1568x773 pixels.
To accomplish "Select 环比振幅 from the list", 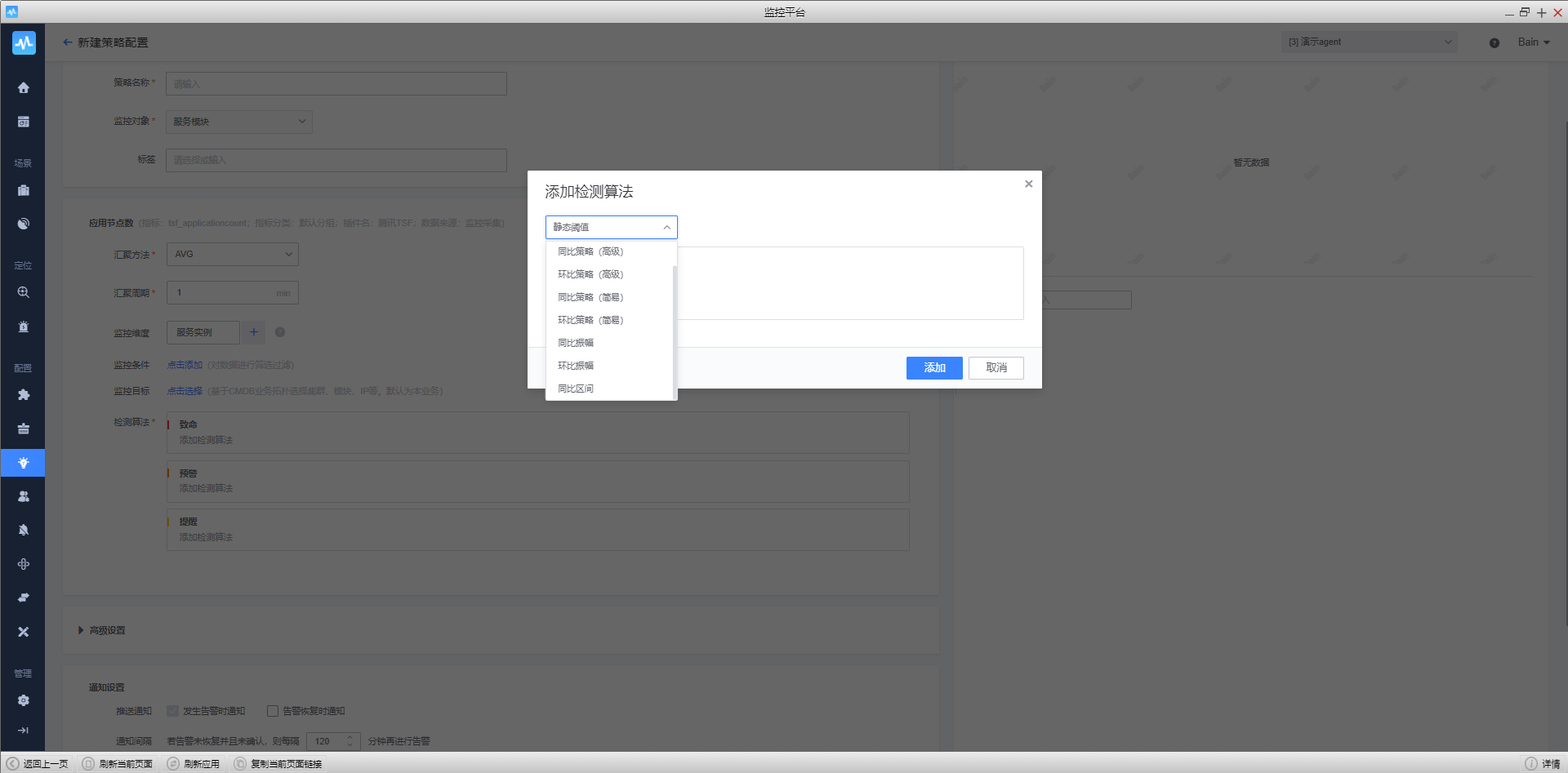I will [610, 366].
